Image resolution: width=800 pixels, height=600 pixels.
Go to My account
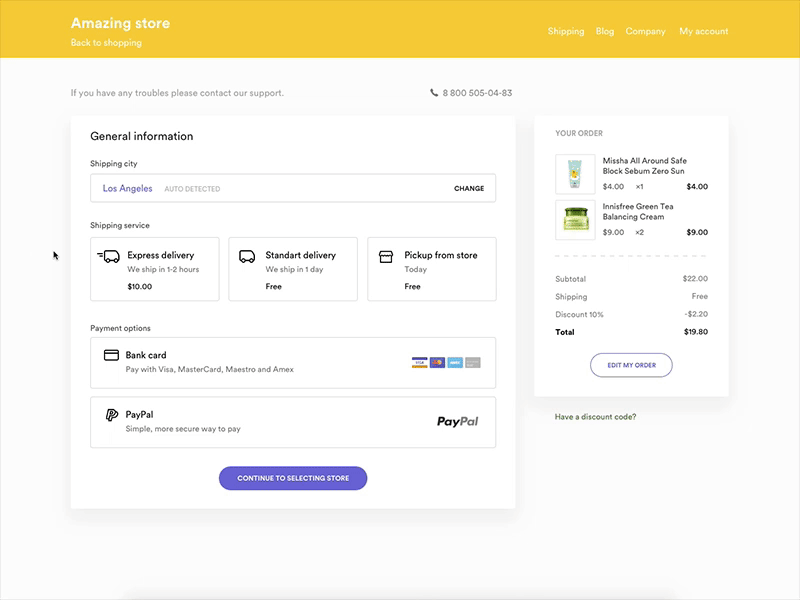(x=704, y=31)
